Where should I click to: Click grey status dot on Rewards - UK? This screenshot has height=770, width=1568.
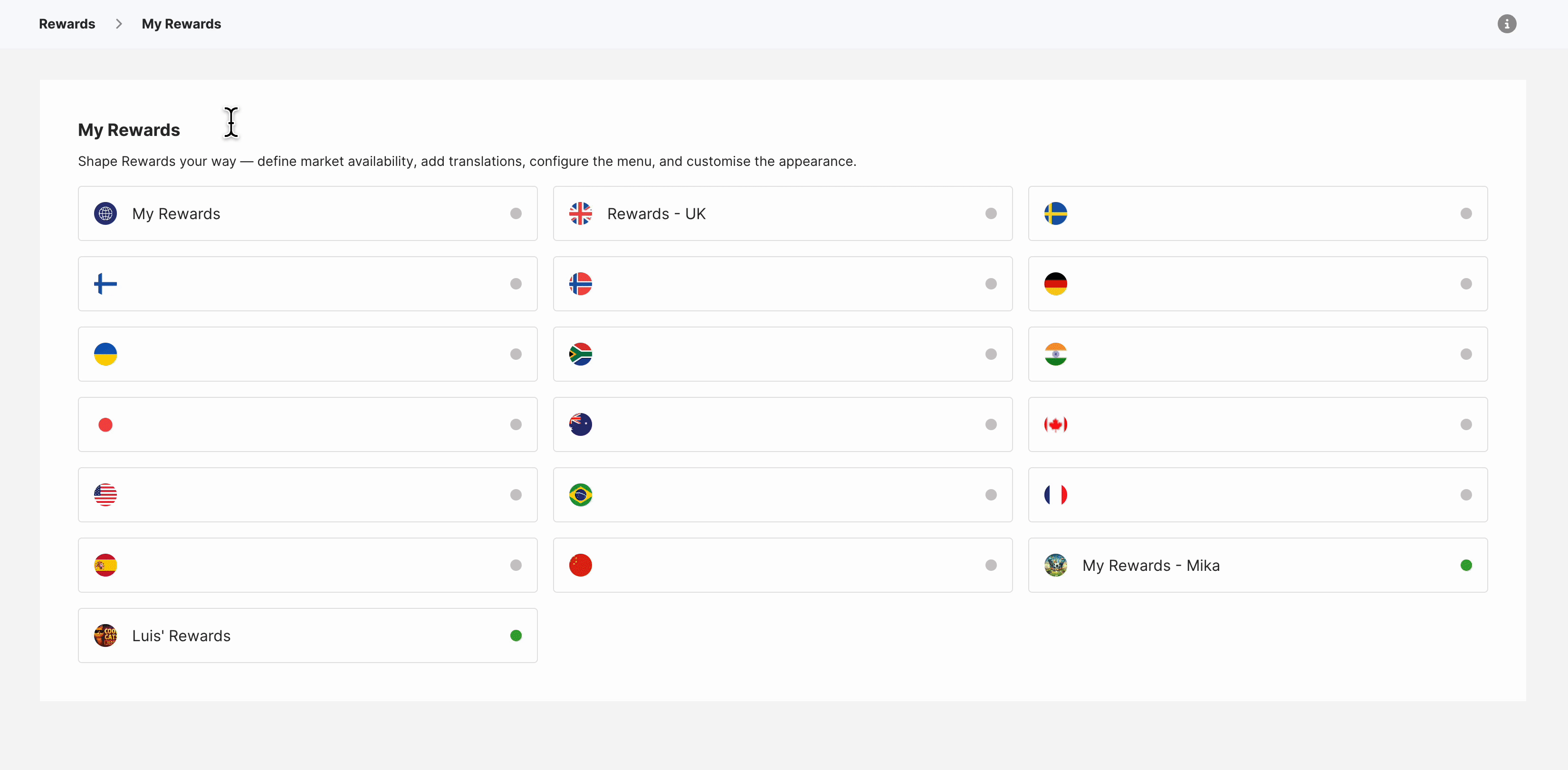click(x=991, y=214)
